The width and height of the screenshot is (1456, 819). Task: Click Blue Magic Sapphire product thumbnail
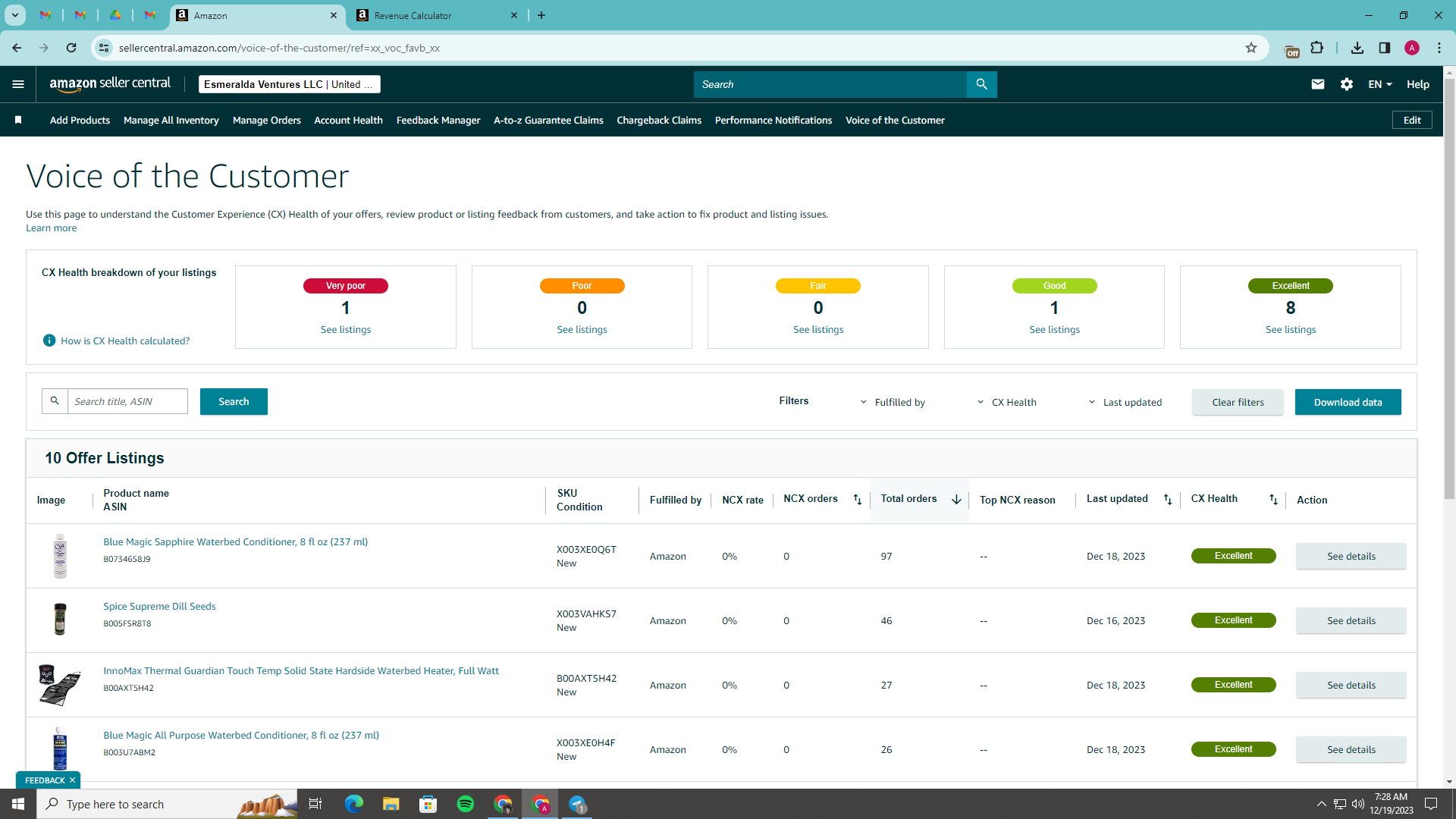click(60, 556)
